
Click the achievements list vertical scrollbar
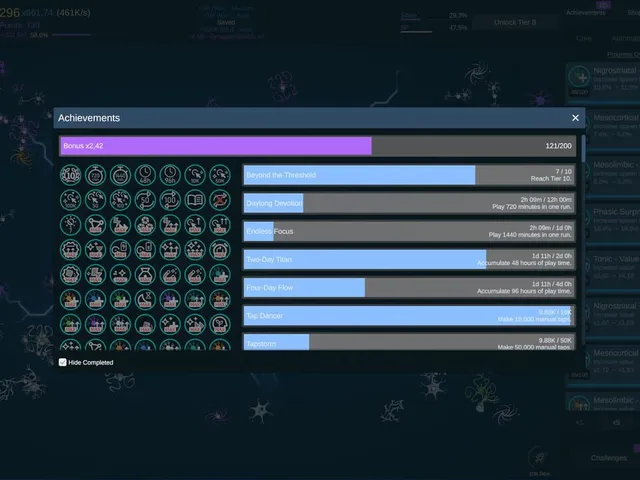583,243
